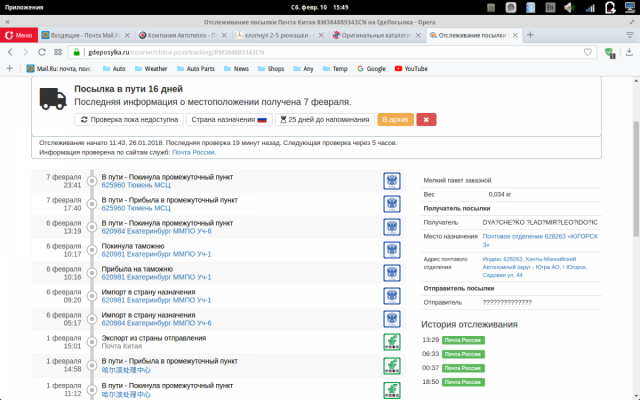Open 620984 Екатеринбург ММПО Уч-6 at 13:19
This screenshot has width=640, height=400.
156,231
